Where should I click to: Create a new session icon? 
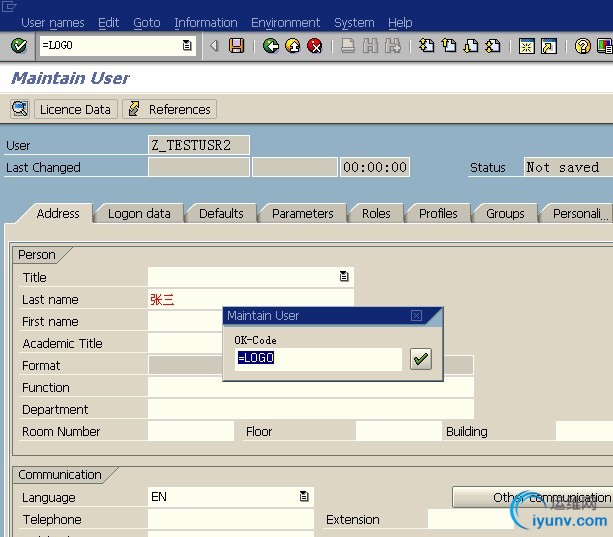(x=527, y=46)
